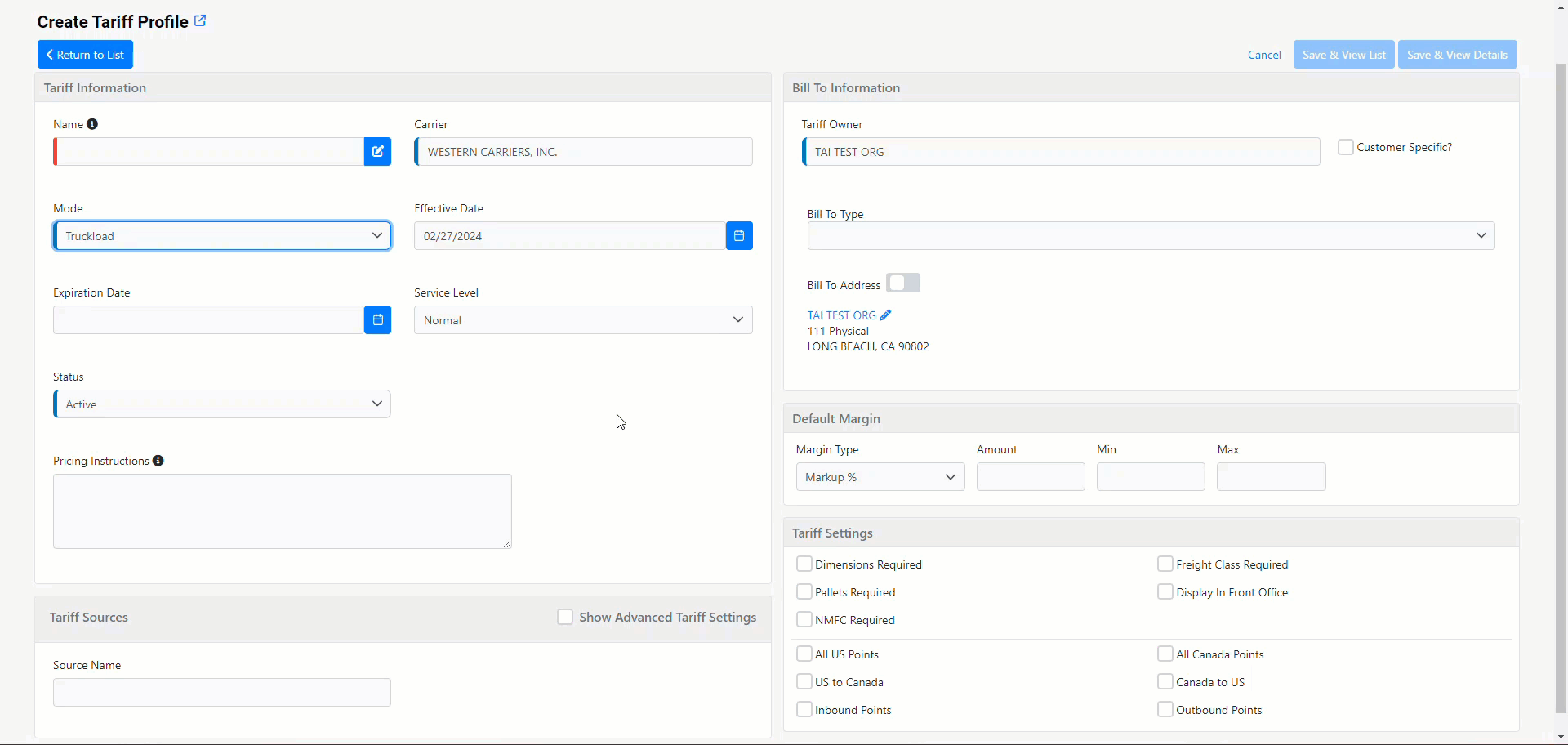Click the Expiration Date input field
This screenshot has width=1568, height=745.
(208, 320)
